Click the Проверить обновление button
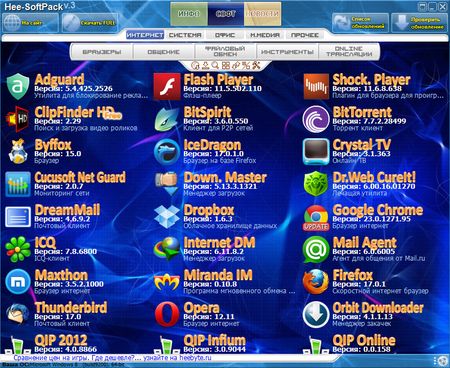 click(419, 23)
